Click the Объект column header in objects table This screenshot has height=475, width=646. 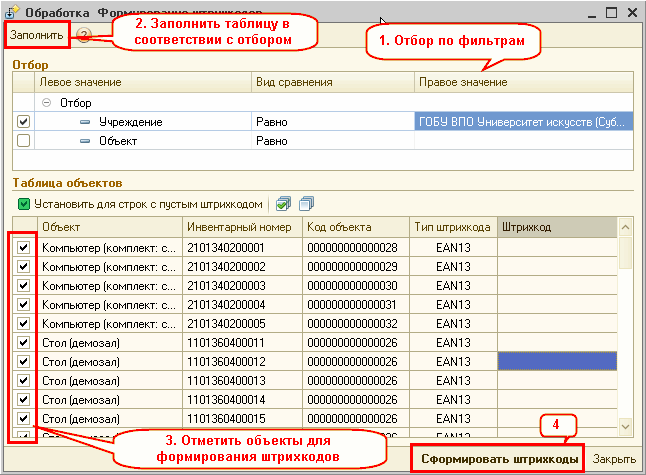110,227
